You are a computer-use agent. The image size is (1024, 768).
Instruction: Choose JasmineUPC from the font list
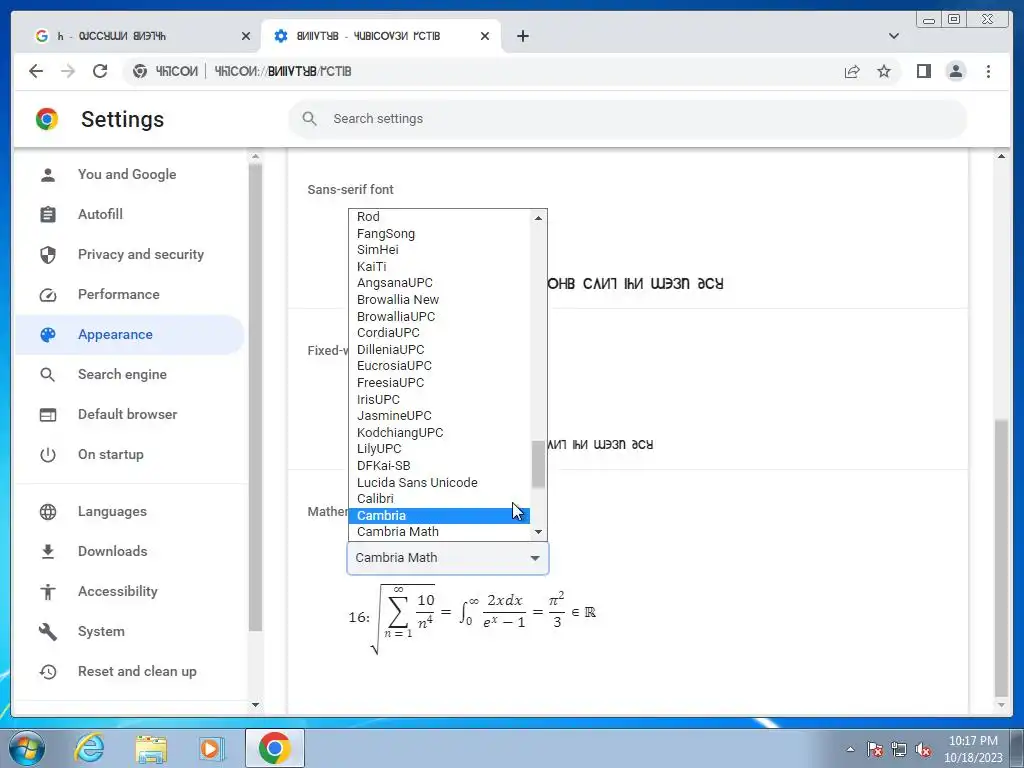pyautogui.click(x=440, y=415)
